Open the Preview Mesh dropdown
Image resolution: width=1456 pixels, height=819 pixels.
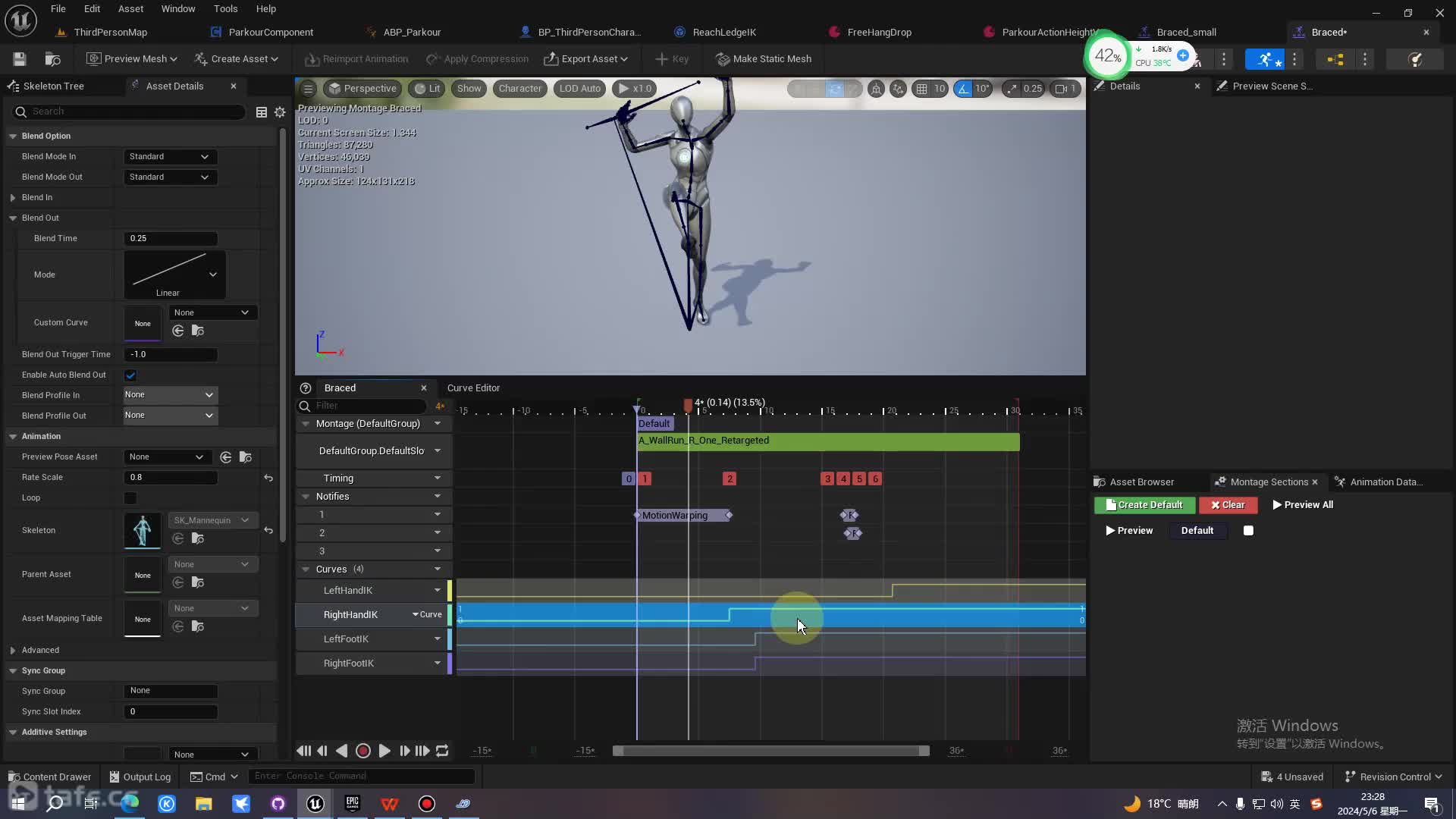tap(132, 59)
